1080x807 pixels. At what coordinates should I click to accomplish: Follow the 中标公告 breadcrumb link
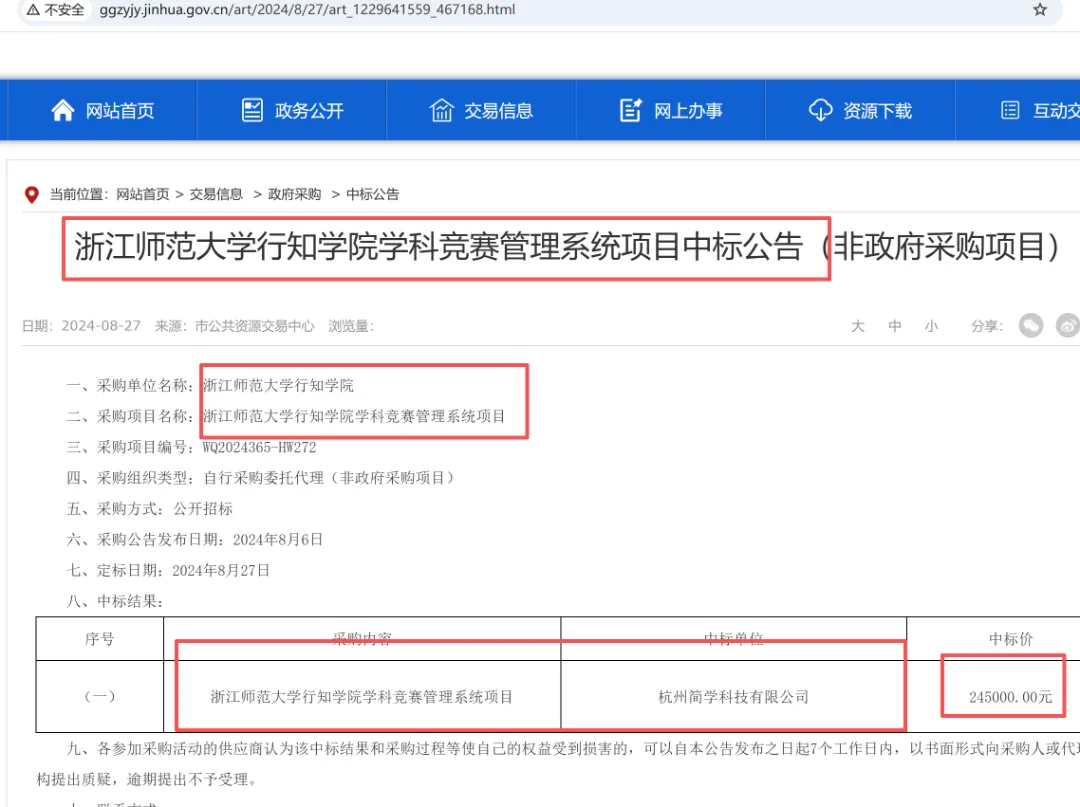click(x=373, y=194)
